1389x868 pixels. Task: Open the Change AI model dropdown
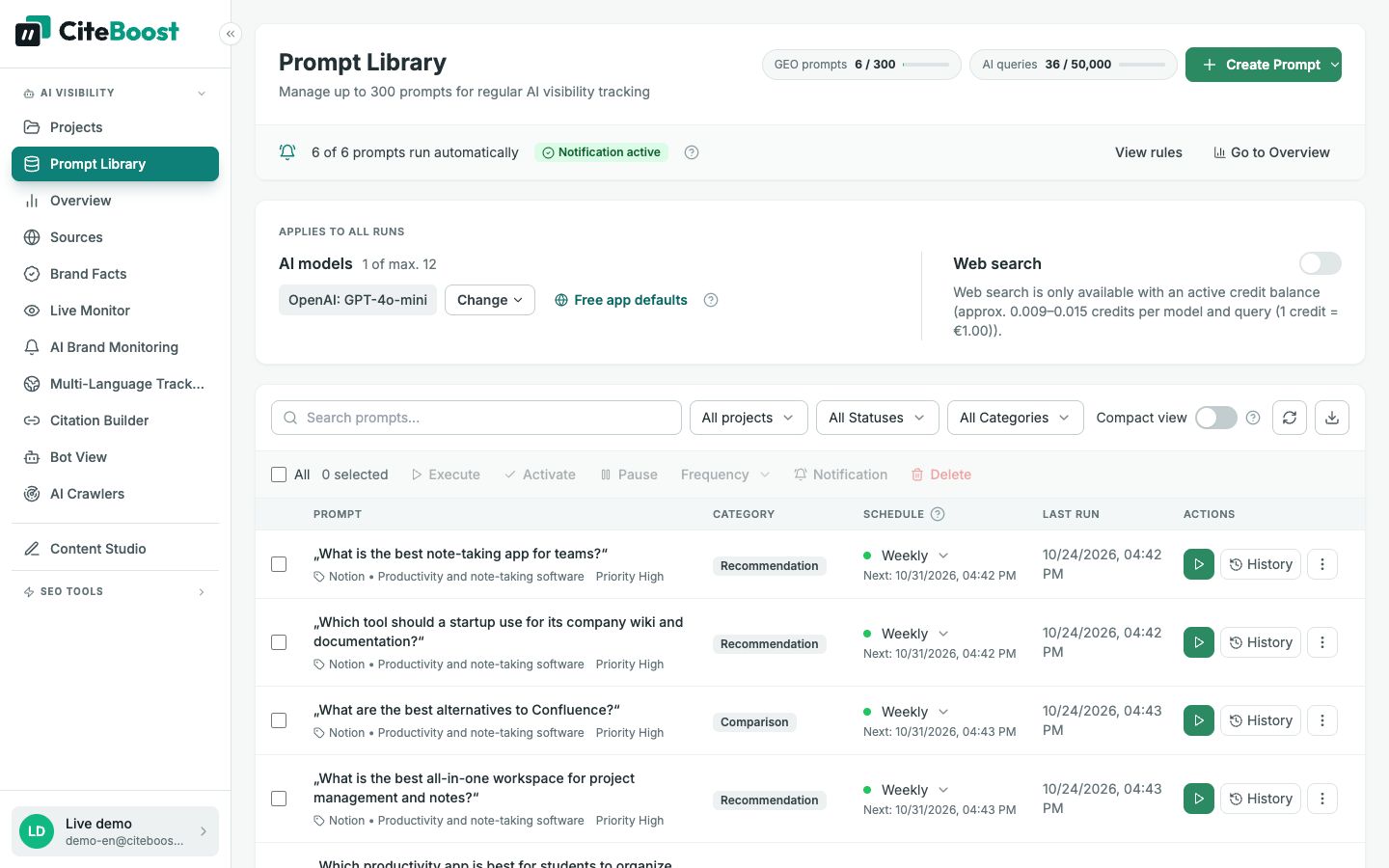coord(490,300)
